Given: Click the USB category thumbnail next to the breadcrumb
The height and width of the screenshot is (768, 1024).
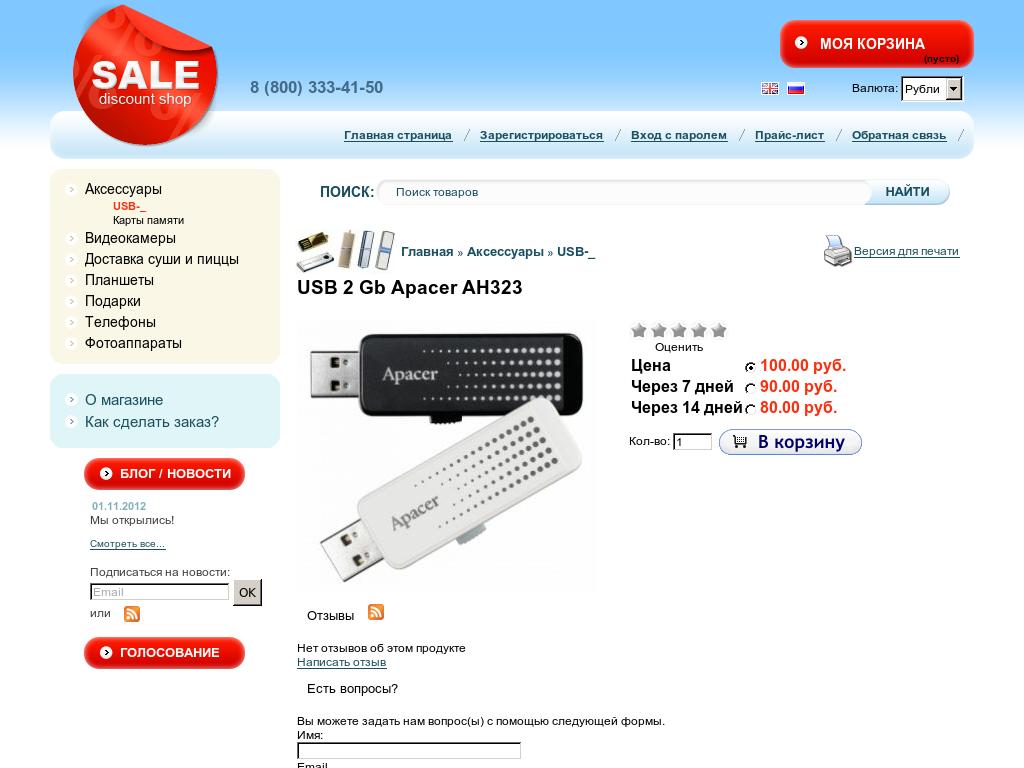Looking at the screenshot, I should [x=345, y=250].
